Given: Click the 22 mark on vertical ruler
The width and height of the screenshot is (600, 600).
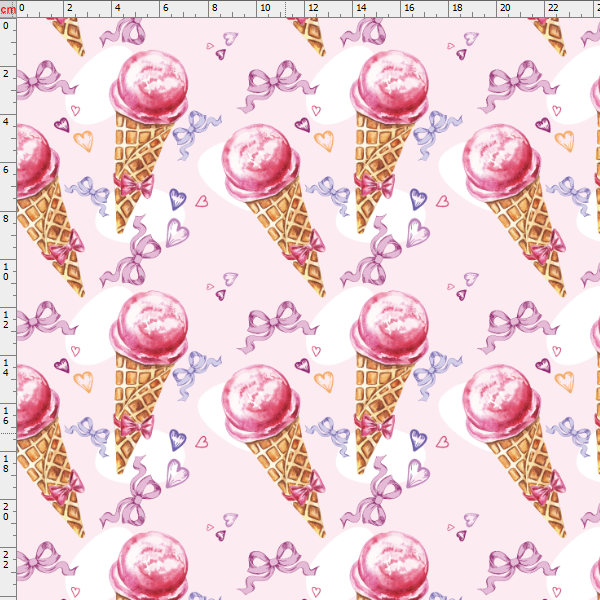Looking at the screenshot, I should [x=6, y=560].
